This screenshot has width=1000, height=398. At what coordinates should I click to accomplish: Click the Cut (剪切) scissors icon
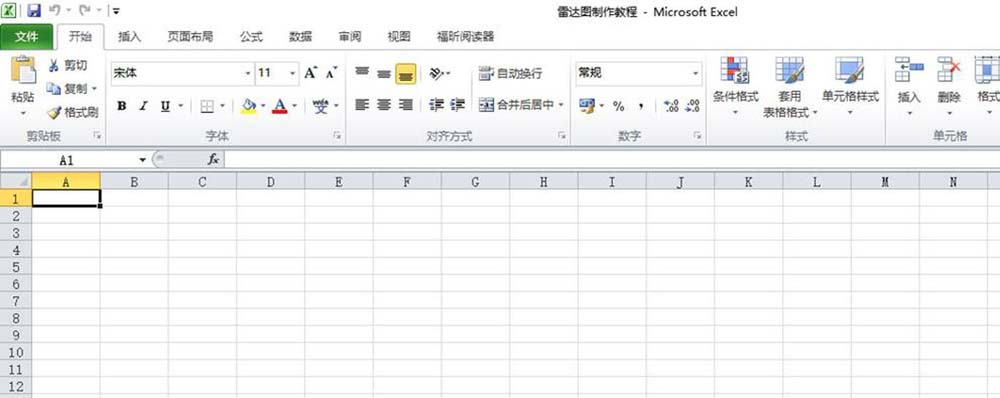(x=54, y=65)
